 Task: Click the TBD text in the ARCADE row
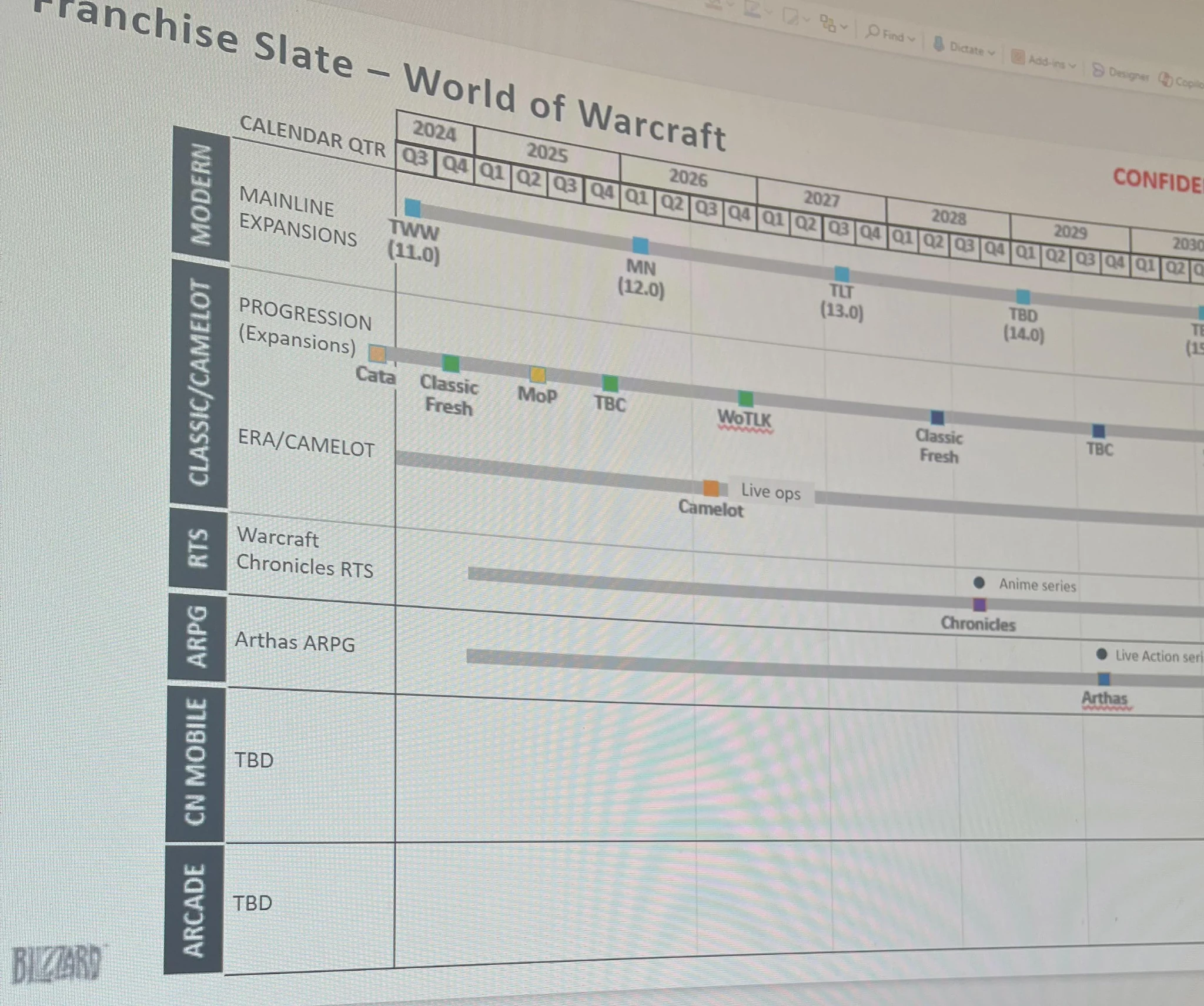coord(253,903)
